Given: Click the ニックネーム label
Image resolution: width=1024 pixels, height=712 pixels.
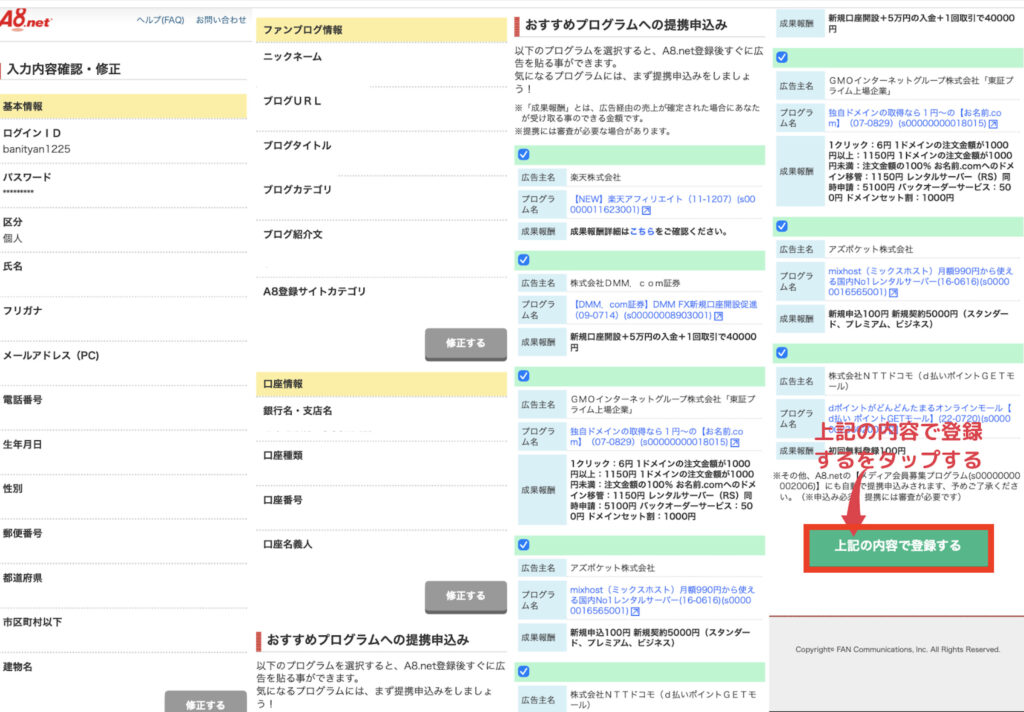Looking at the screenshot, I should click(x=293, y=57).
